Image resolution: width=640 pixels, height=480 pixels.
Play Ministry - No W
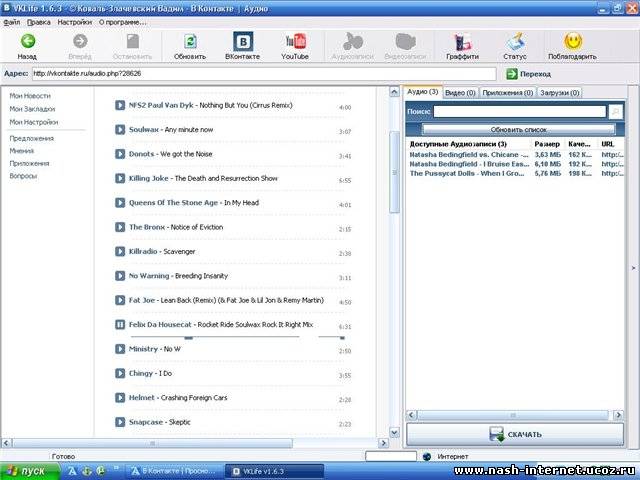[120, 349]
